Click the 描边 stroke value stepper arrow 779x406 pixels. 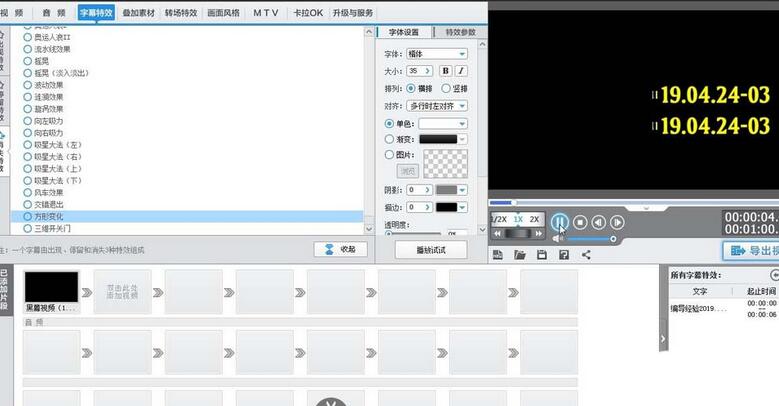tap(427, 207)
